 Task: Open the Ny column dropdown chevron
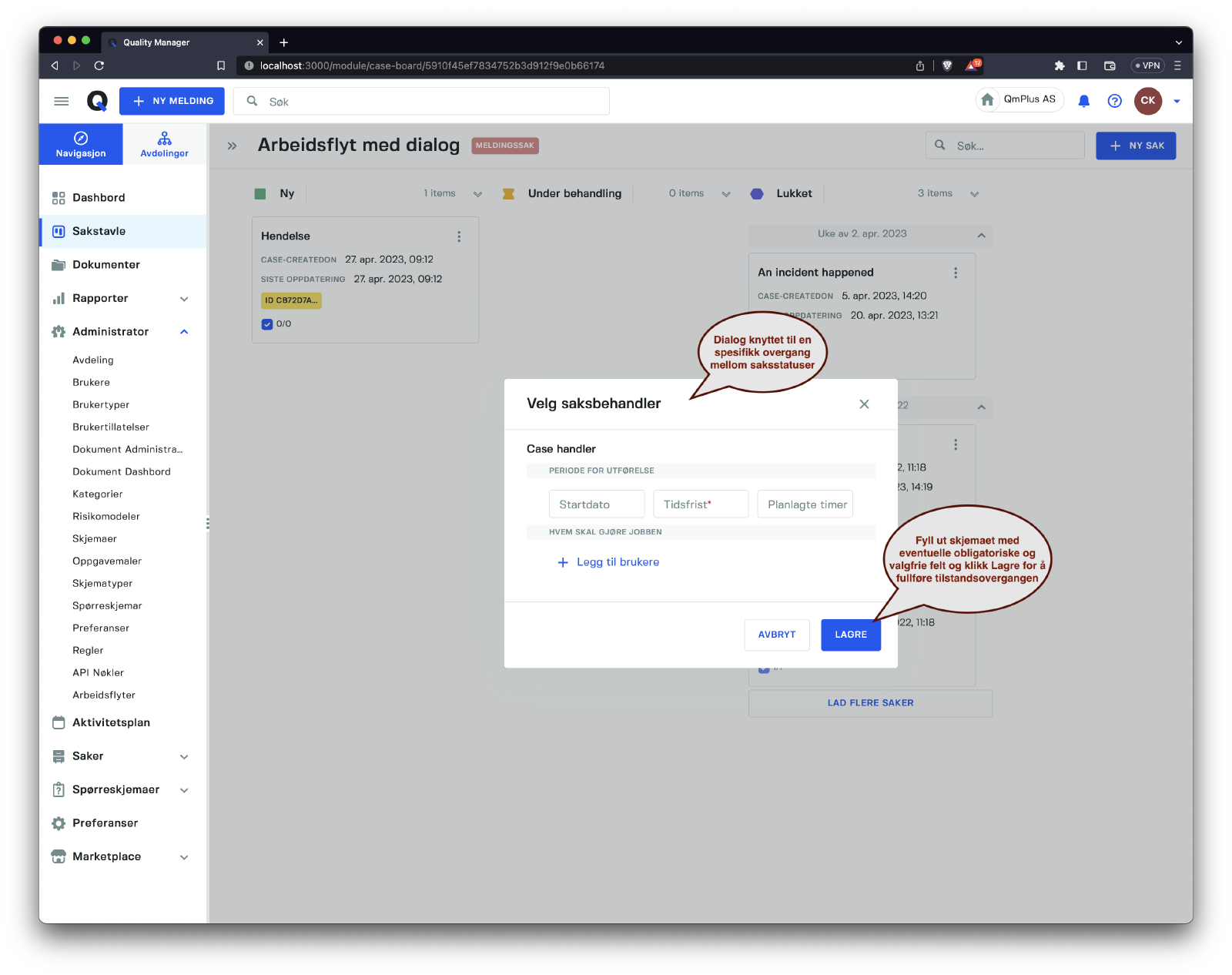coord(477,194)
